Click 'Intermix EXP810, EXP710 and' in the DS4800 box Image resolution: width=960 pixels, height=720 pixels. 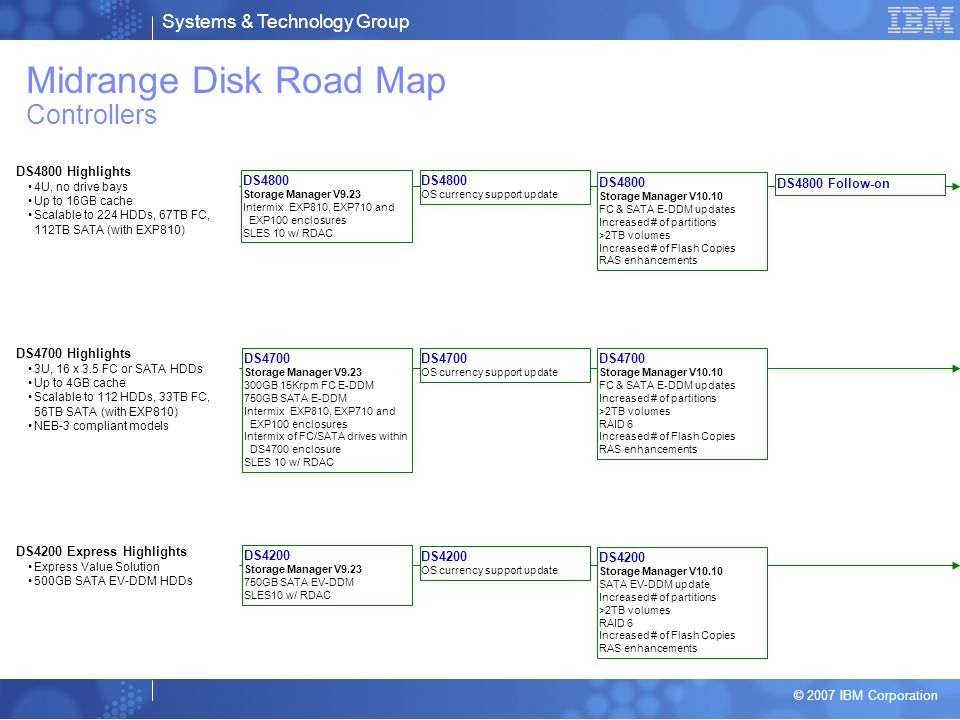point(319,207)
